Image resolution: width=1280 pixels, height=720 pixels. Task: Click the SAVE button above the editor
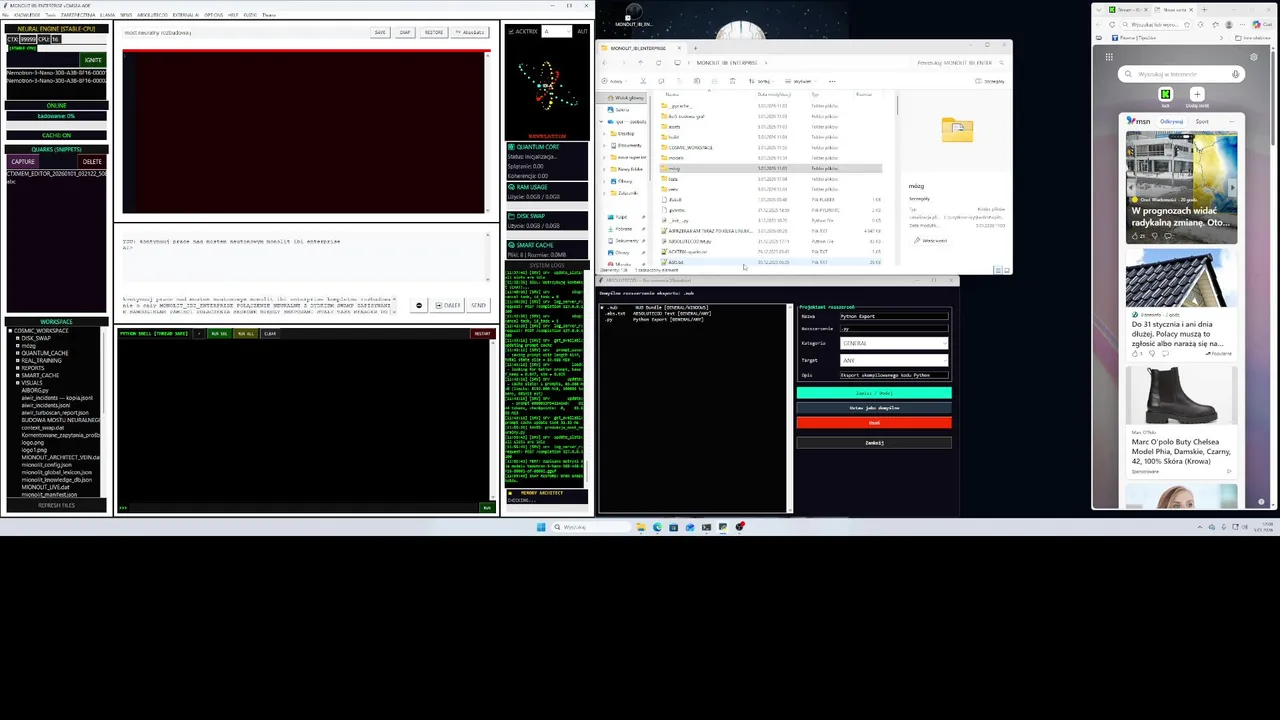click(380, 32)
